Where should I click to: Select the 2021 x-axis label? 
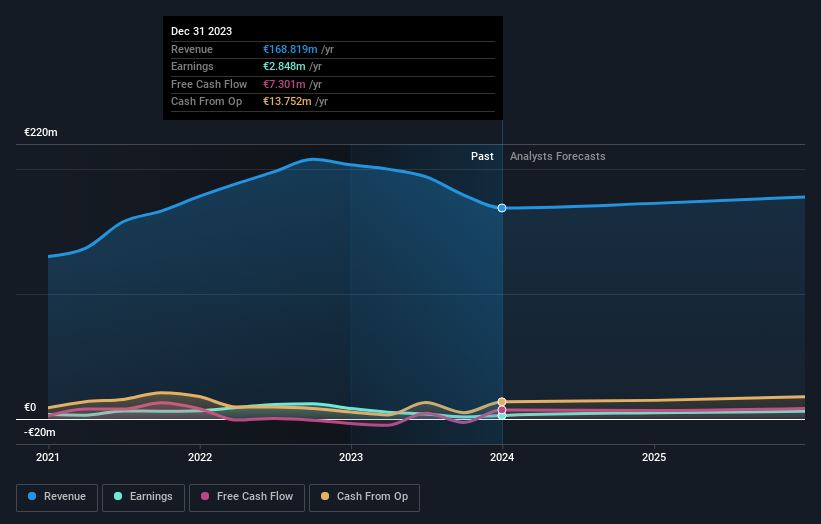(x=48, y=457)
